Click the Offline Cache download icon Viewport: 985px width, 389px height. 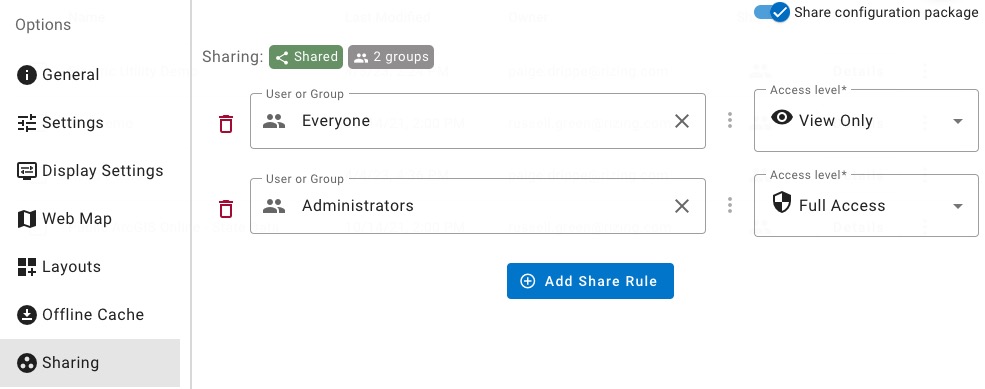26,315
